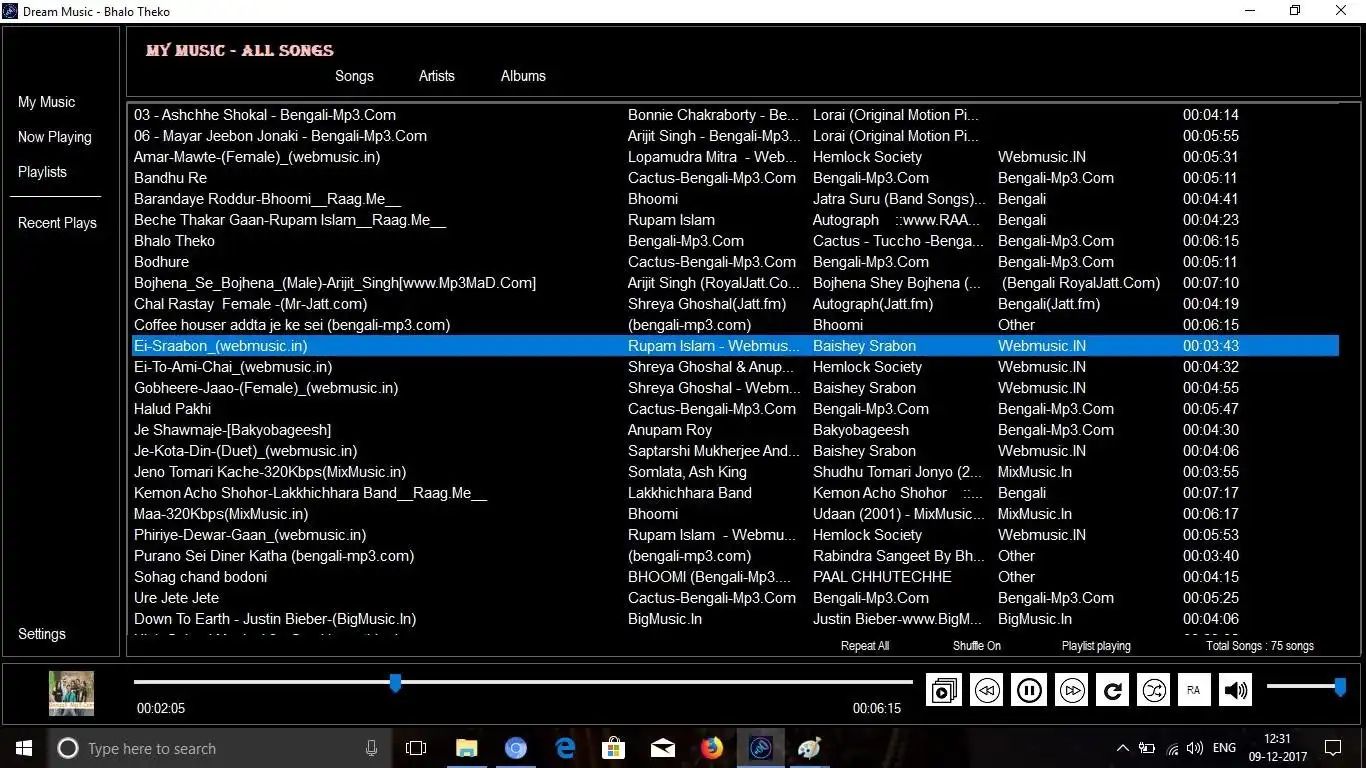Click artist Anupam Roy

click(x=670, y=430)
